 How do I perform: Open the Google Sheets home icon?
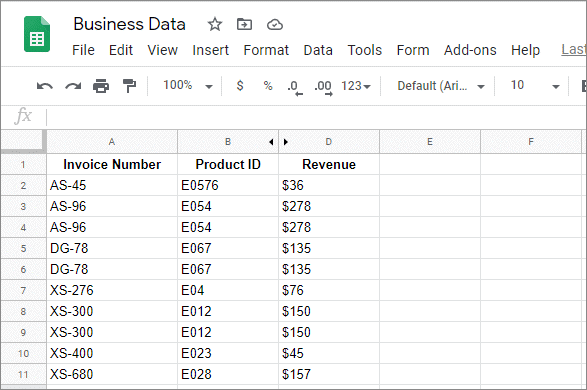(37, 34)
